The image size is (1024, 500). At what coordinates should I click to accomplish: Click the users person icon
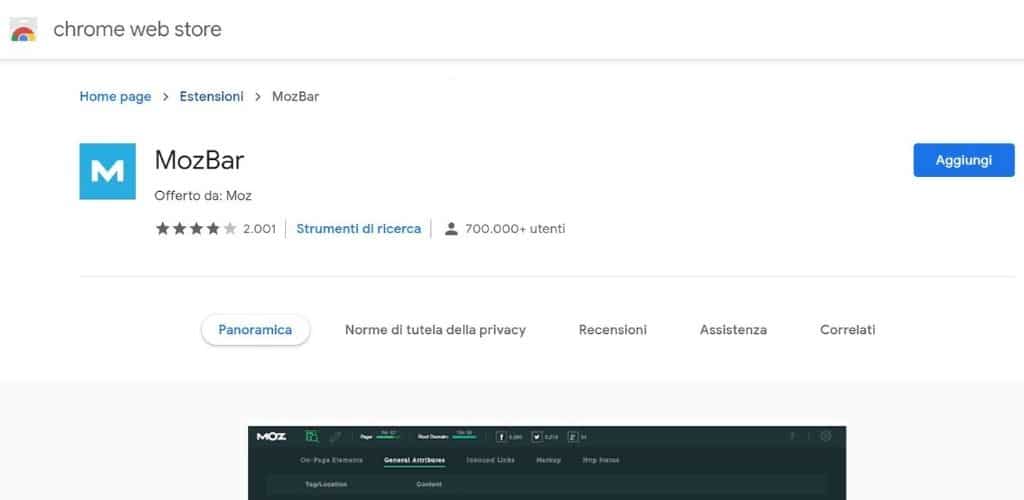click(451, 229)
